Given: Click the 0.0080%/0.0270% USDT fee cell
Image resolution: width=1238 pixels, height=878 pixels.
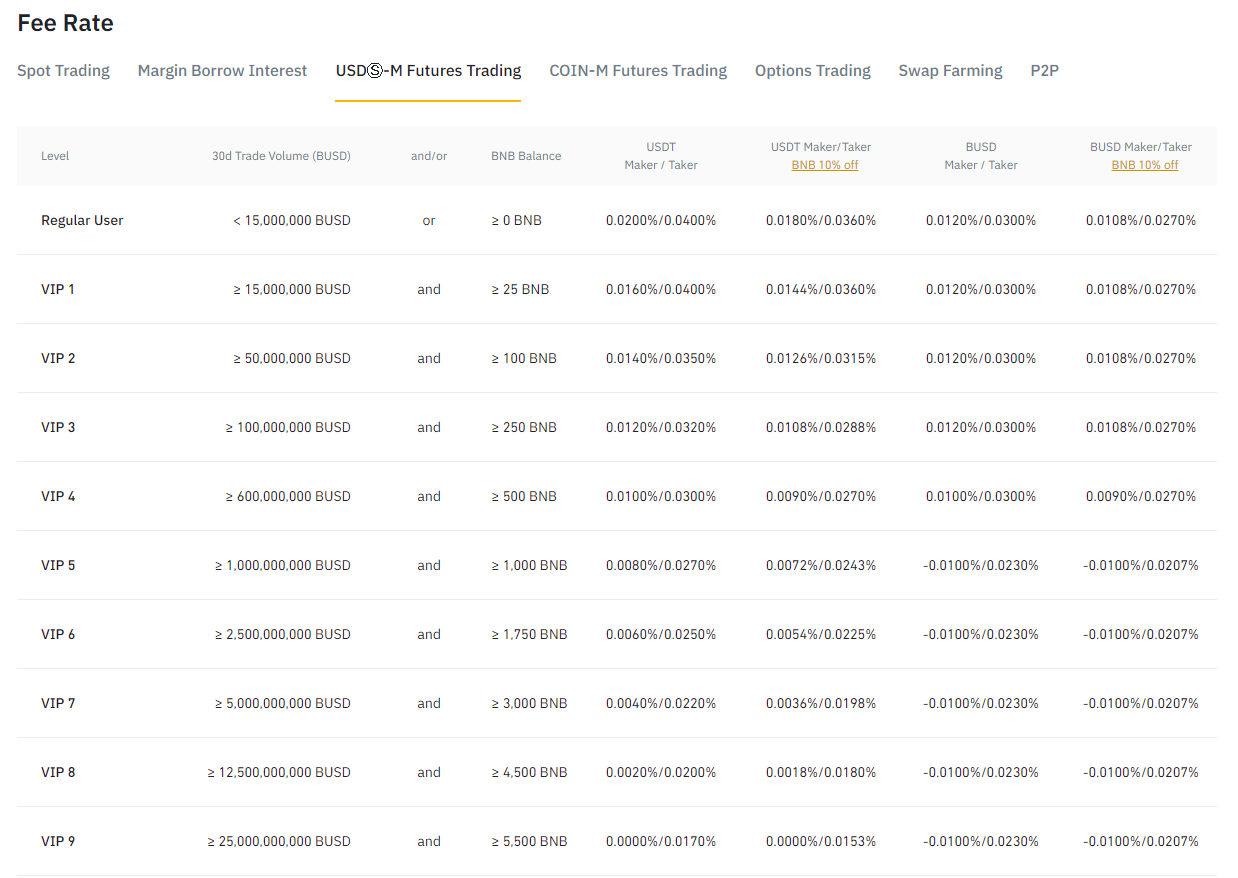Looking at the screenshot, I should point(661,565).
